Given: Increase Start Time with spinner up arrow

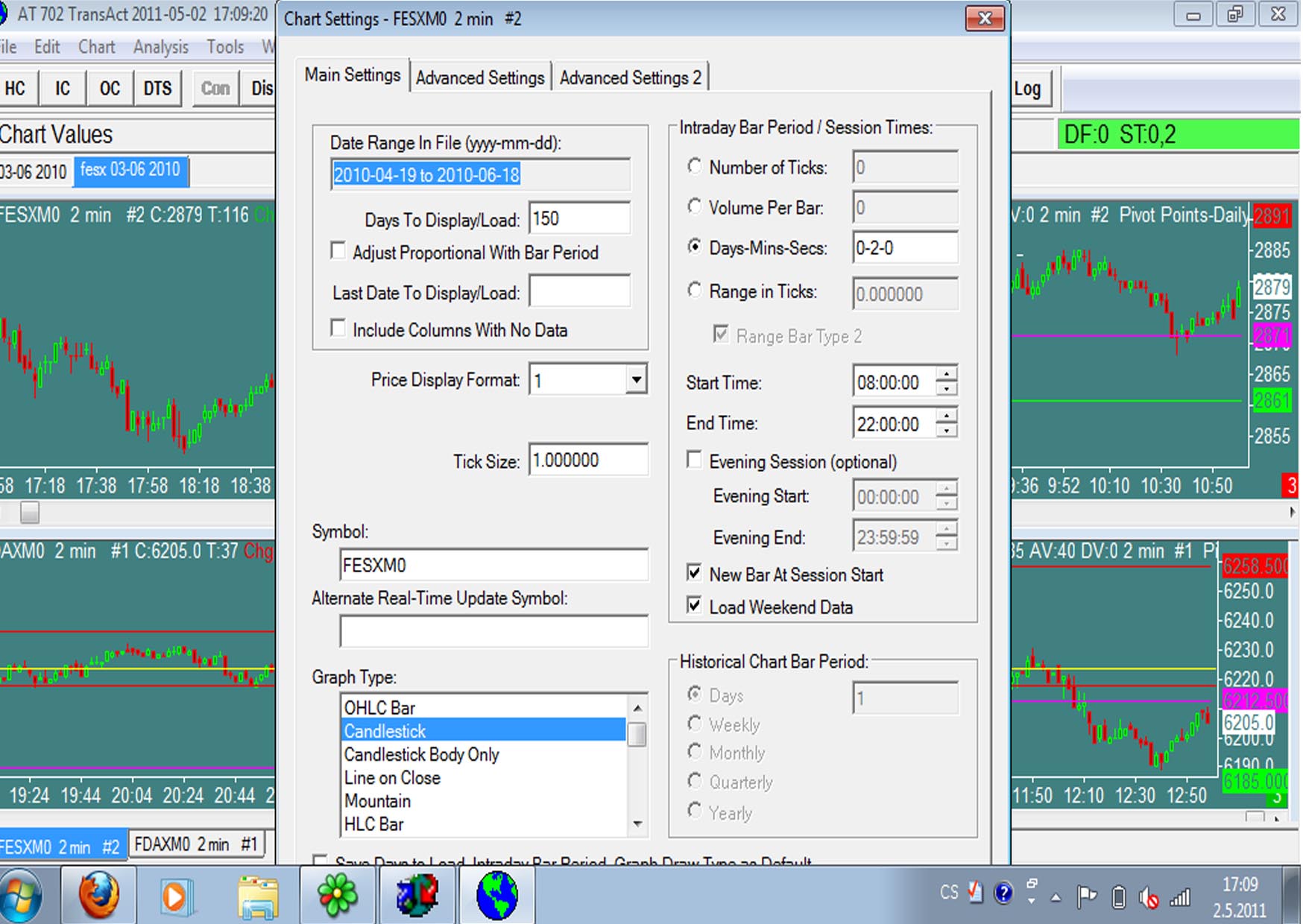Looking at the screenshot, I should 947,374.
